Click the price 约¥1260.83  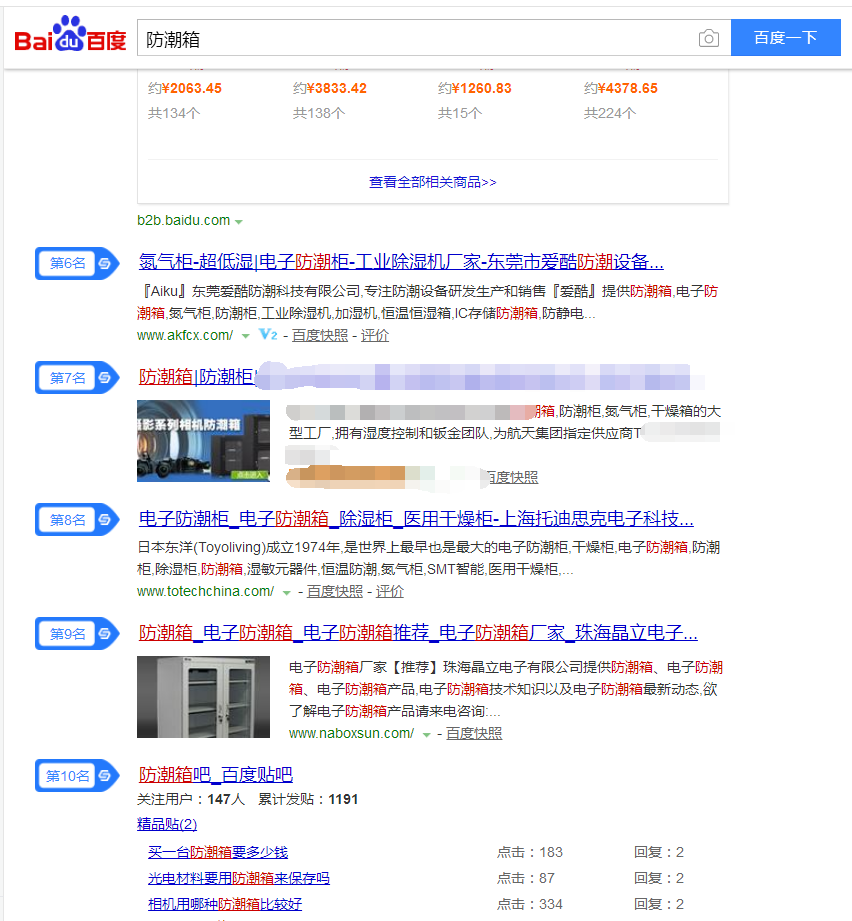click(x=475, y=88)
